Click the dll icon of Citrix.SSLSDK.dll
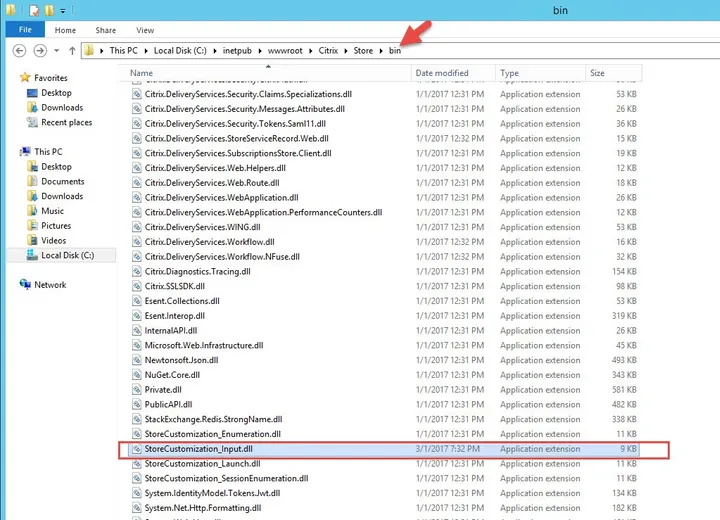Image resolution: width=720 pixels, height=520 pixels. (136, 286)
